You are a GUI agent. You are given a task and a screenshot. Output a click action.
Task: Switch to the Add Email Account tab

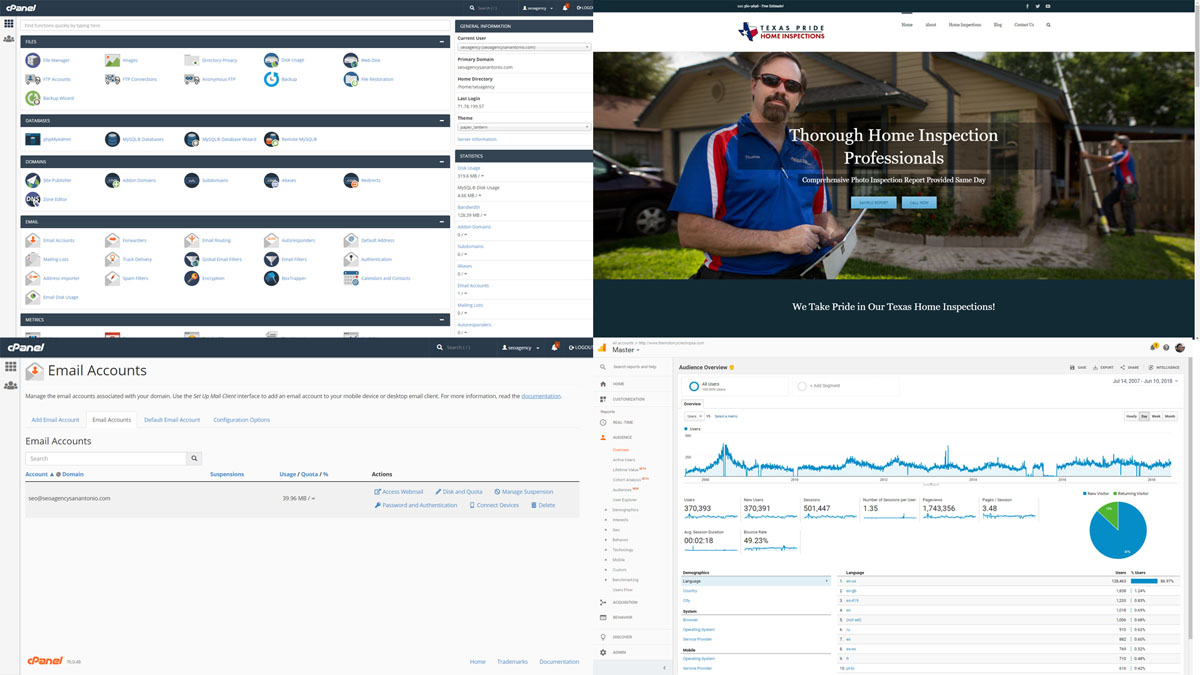pos(55,420)
